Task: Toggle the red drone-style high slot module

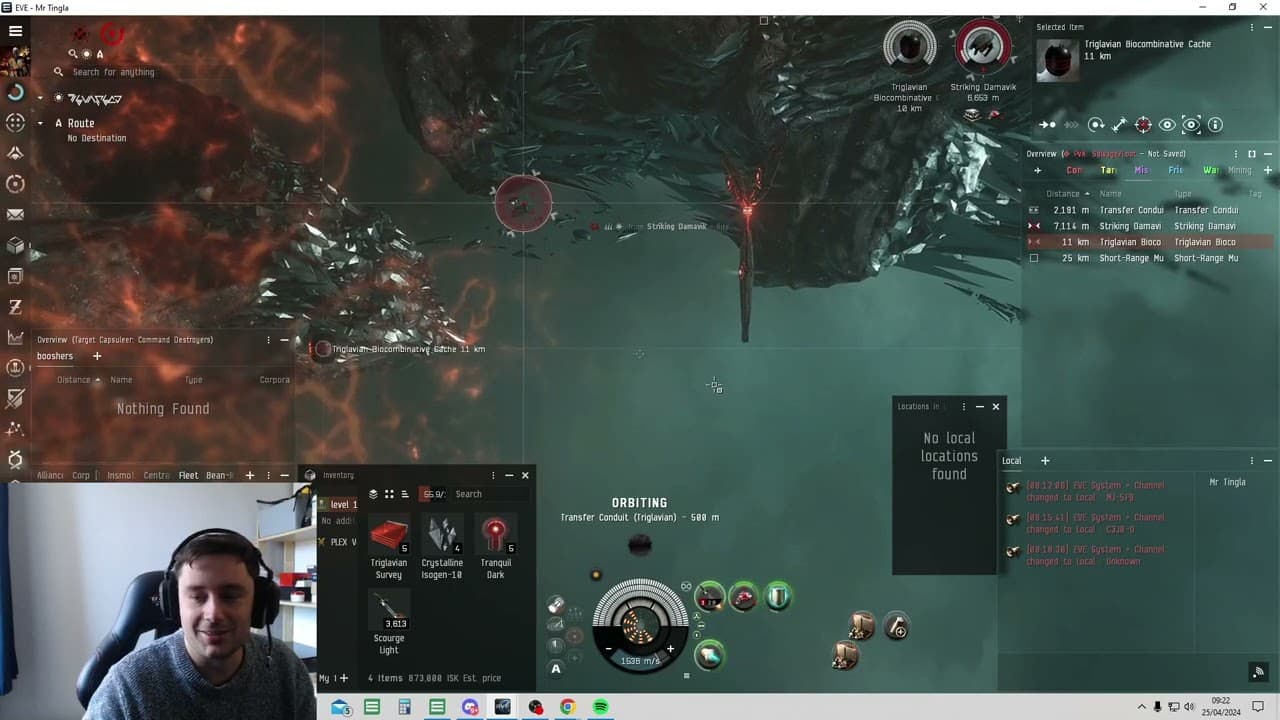Action: click(744, 598)
